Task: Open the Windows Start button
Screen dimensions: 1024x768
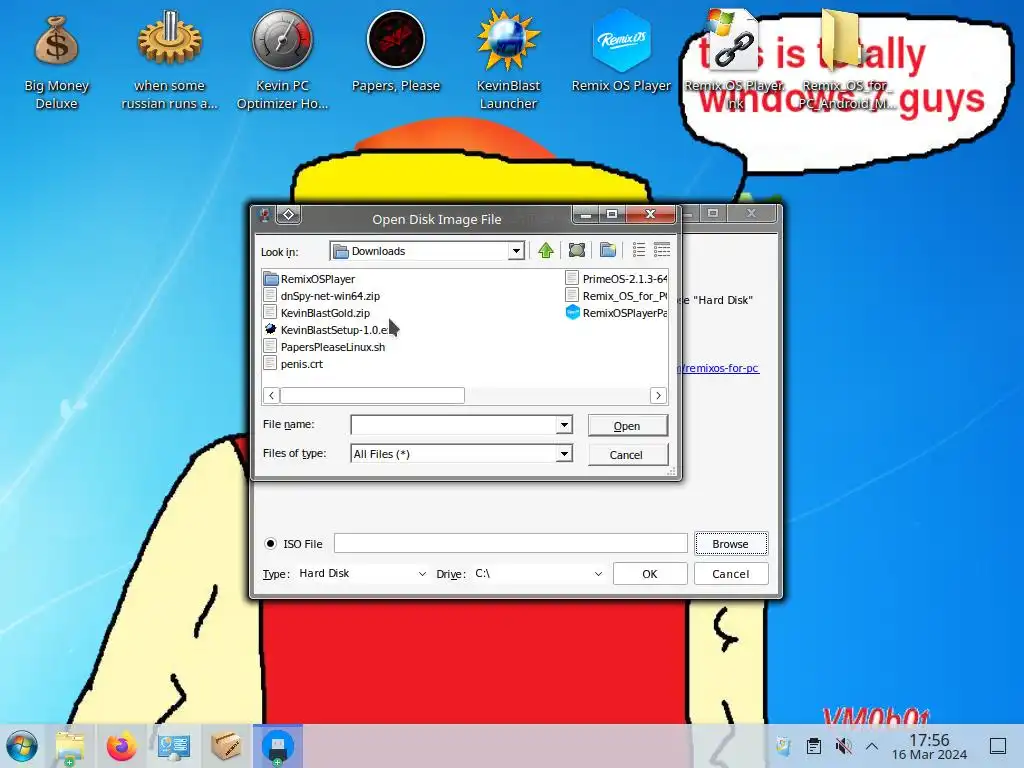Action: pyautogui.click(x=22, y=746)
